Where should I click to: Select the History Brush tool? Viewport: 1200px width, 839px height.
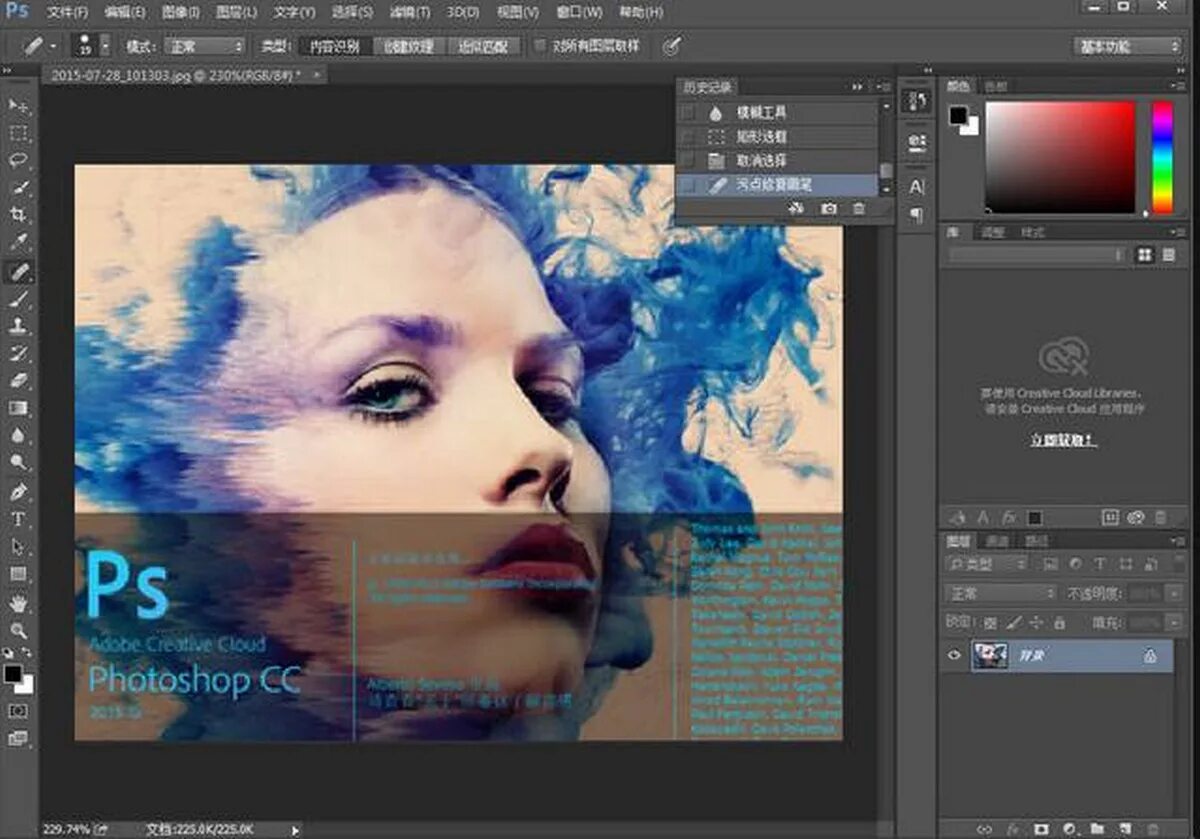tap(19, 353)
